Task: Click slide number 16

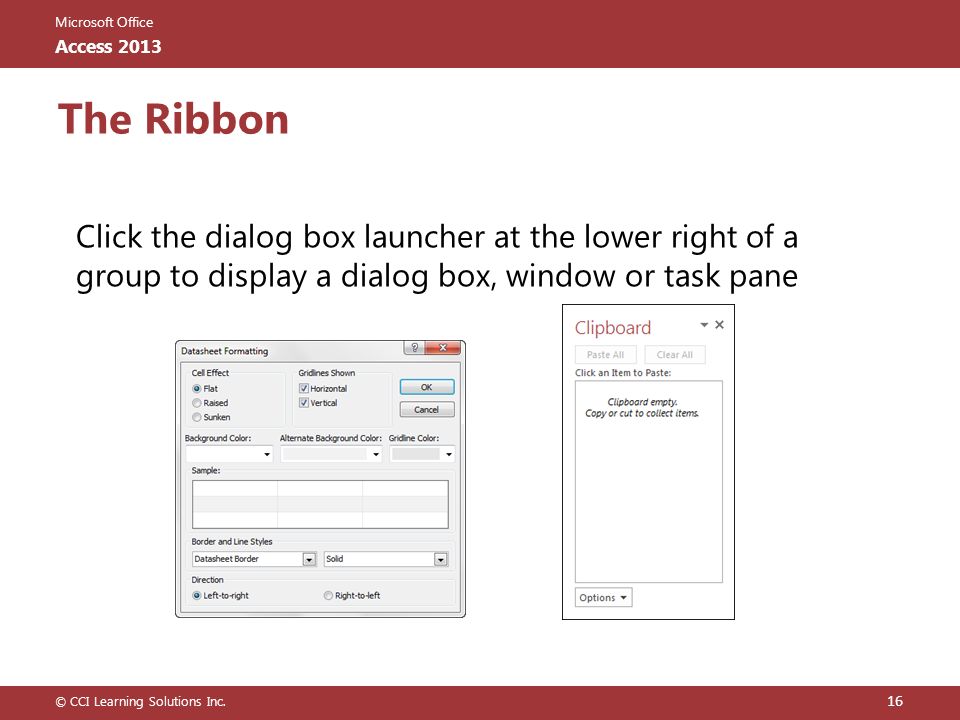Action: [x=895, y=701]
